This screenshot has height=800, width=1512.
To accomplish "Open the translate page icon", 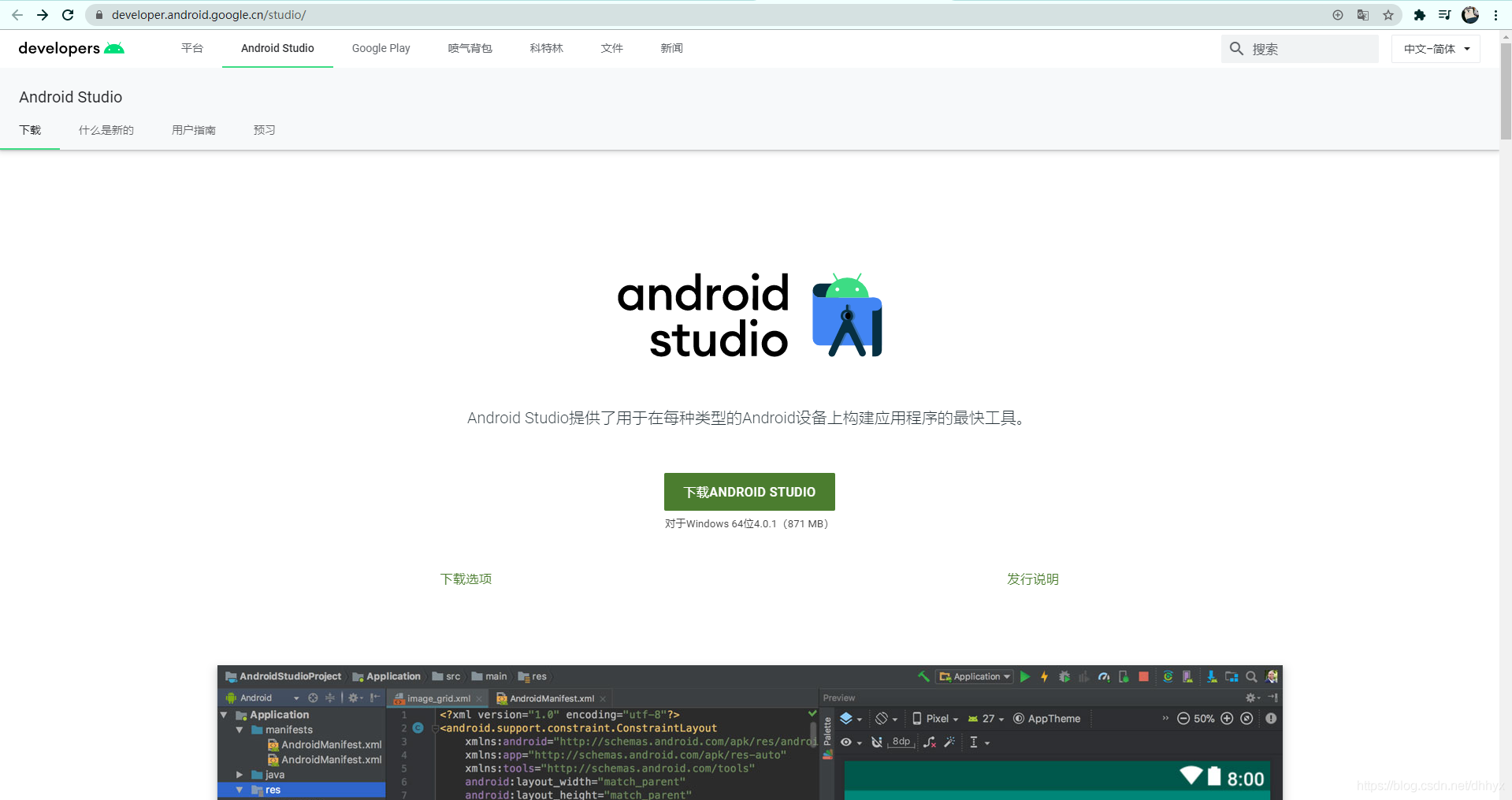I will [x=1363, y=15].
